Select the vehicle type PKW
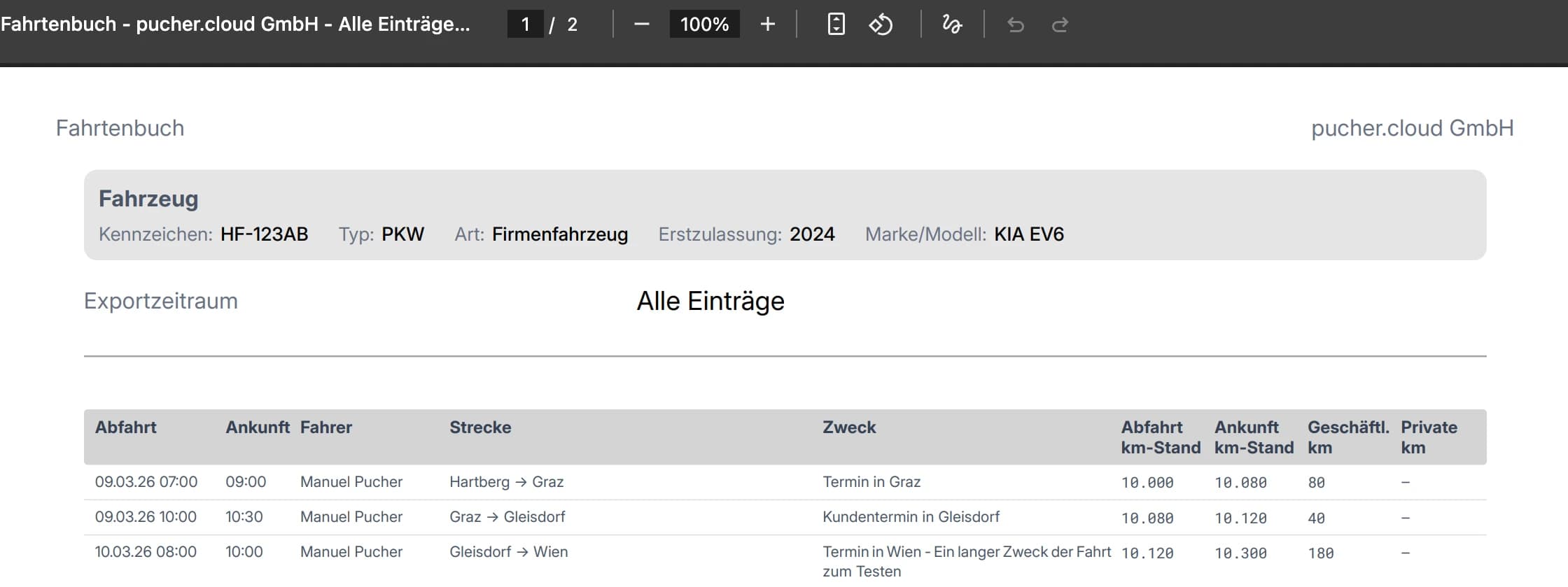 (x=402, y=234)
